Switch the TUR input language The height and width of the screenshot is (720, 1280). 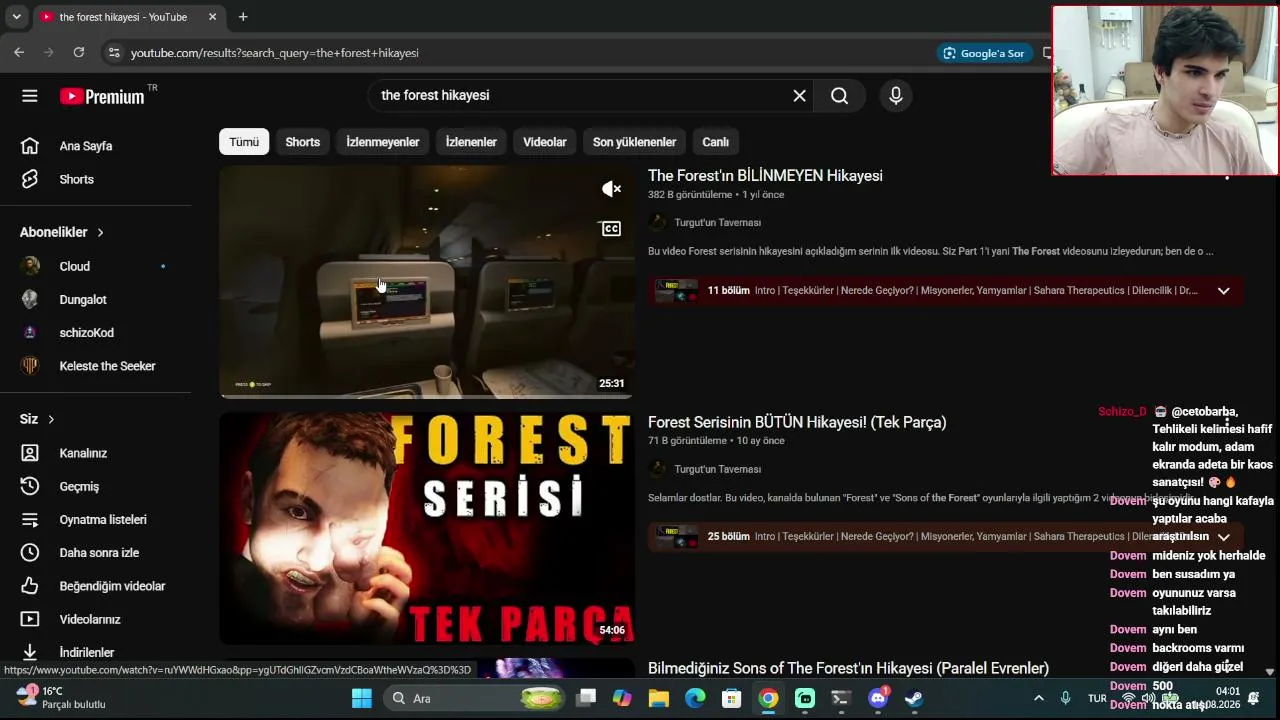tap(1097, 698)
